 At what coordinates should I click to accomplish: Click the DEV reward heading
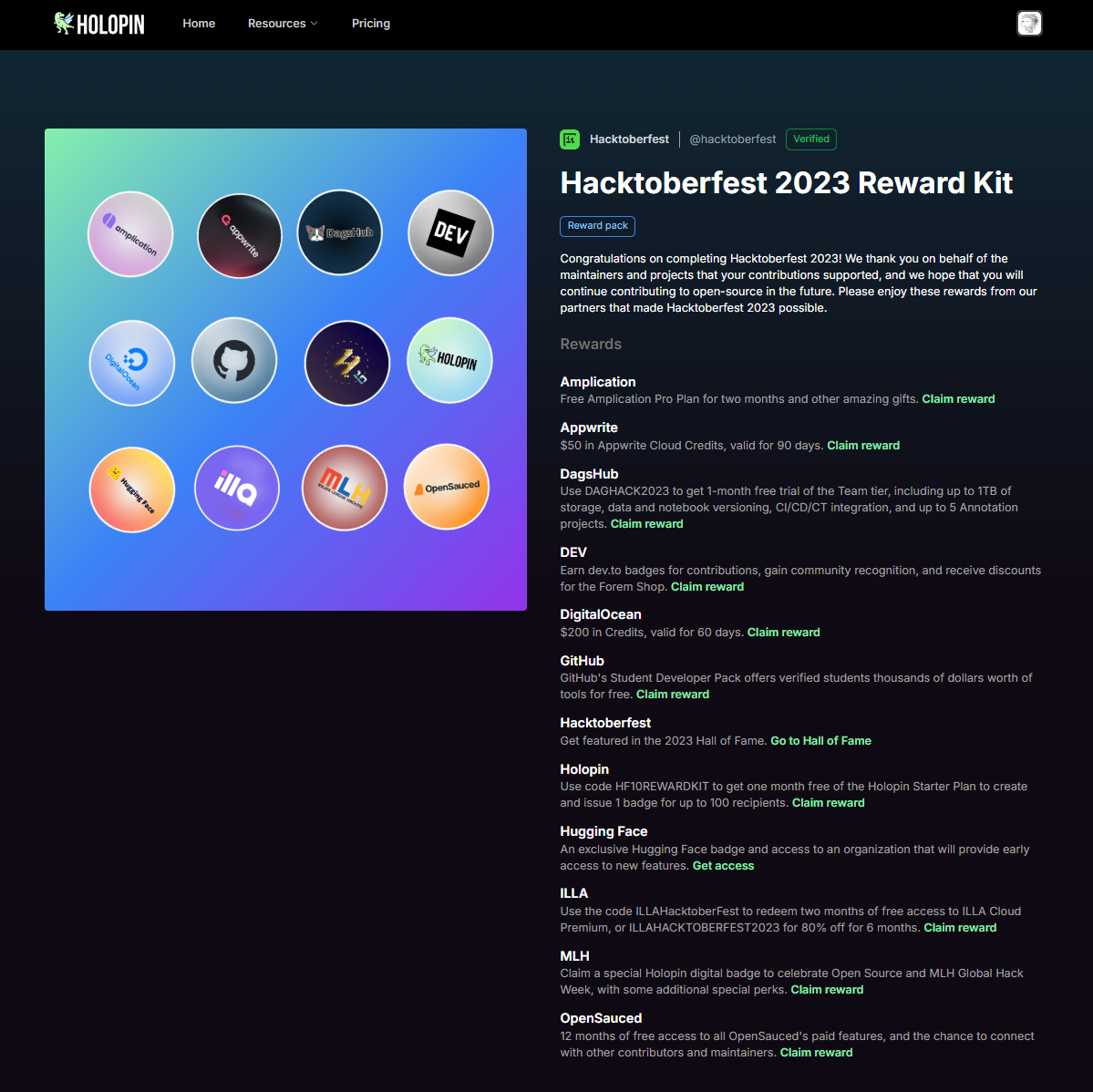tap(573, 552)
